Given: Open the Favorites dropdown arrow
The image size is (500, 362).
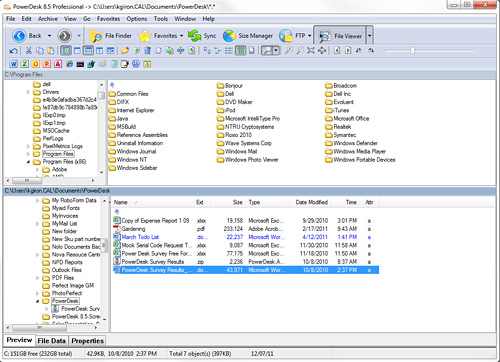Looking at the screenshot, I should click(x=182, y=36).
